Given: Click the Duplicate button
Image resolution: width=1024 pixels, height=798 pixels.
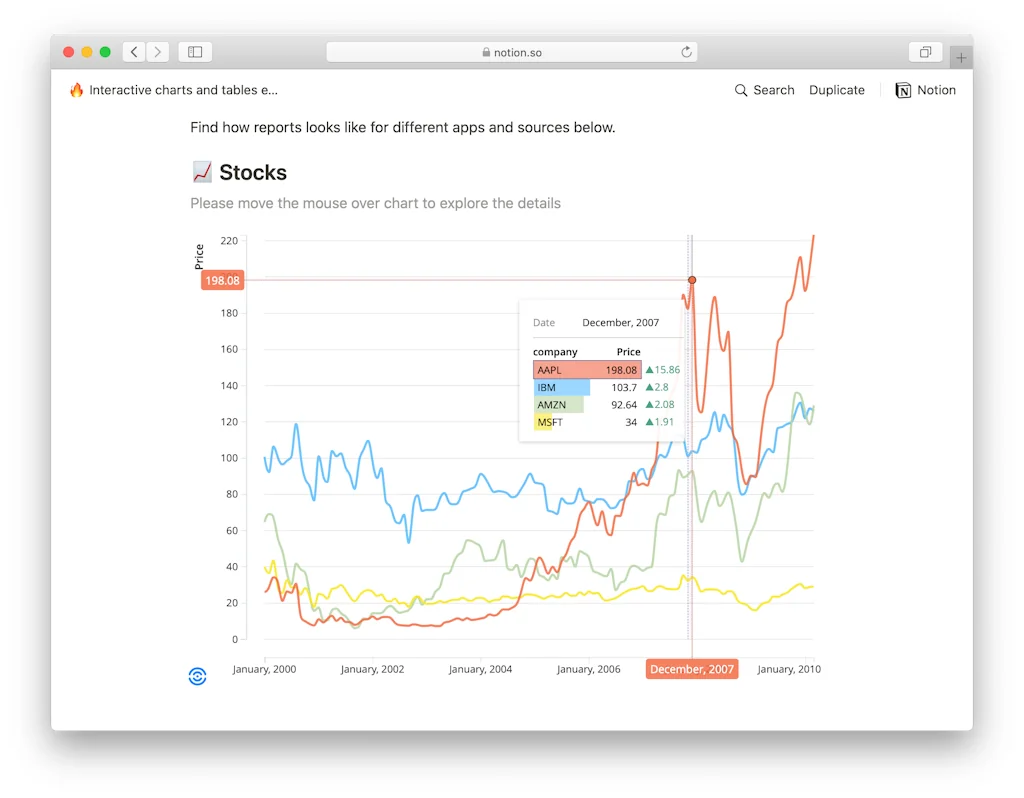Looking at the screenshot, I should pos(837,90).
